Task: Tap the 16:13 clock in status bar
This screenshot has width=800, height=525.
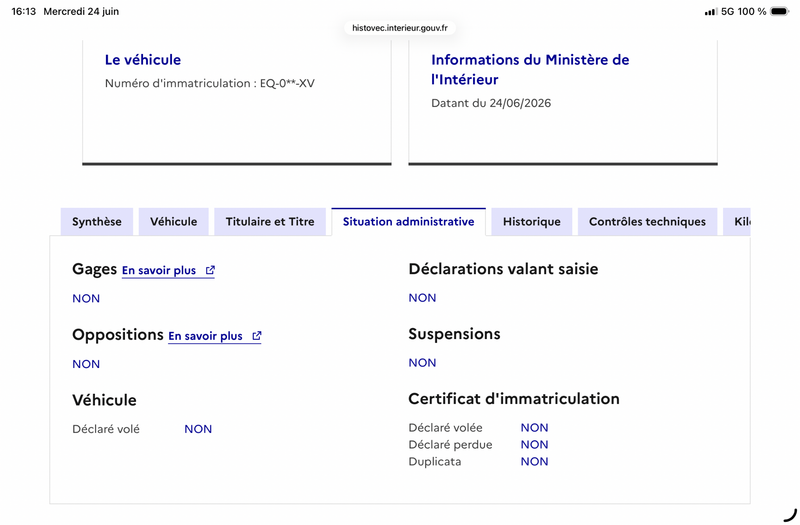Action: [23, 11]
